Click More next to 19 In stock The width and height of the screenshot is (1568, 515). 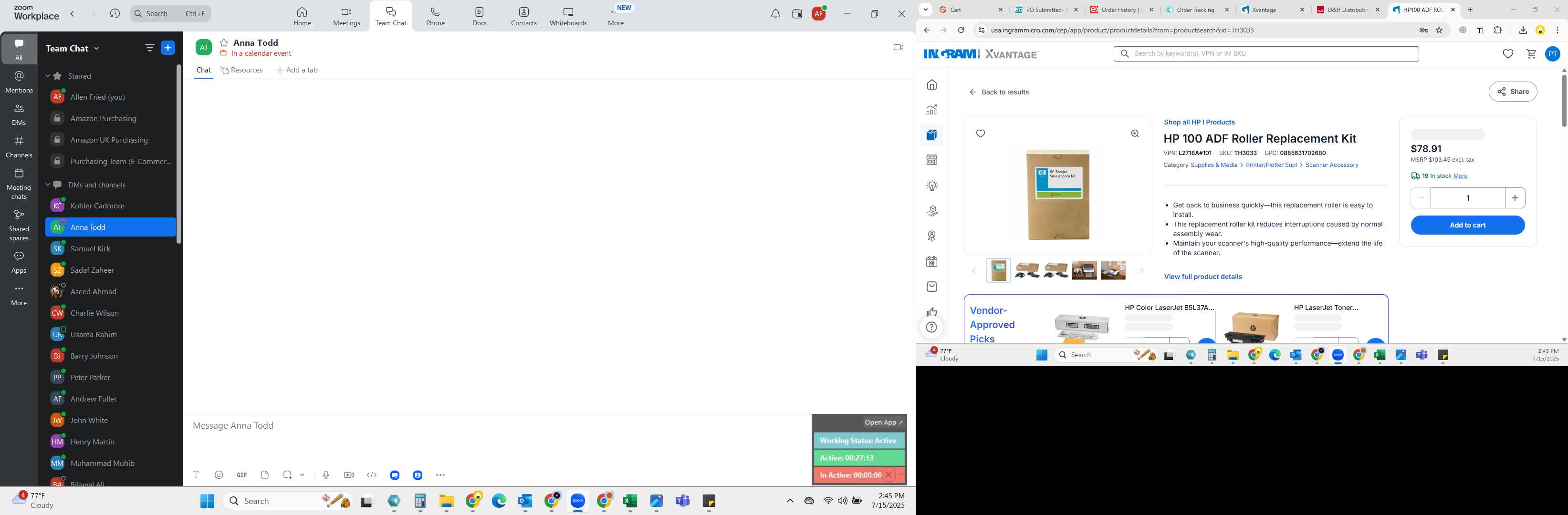coord(1460,176)
